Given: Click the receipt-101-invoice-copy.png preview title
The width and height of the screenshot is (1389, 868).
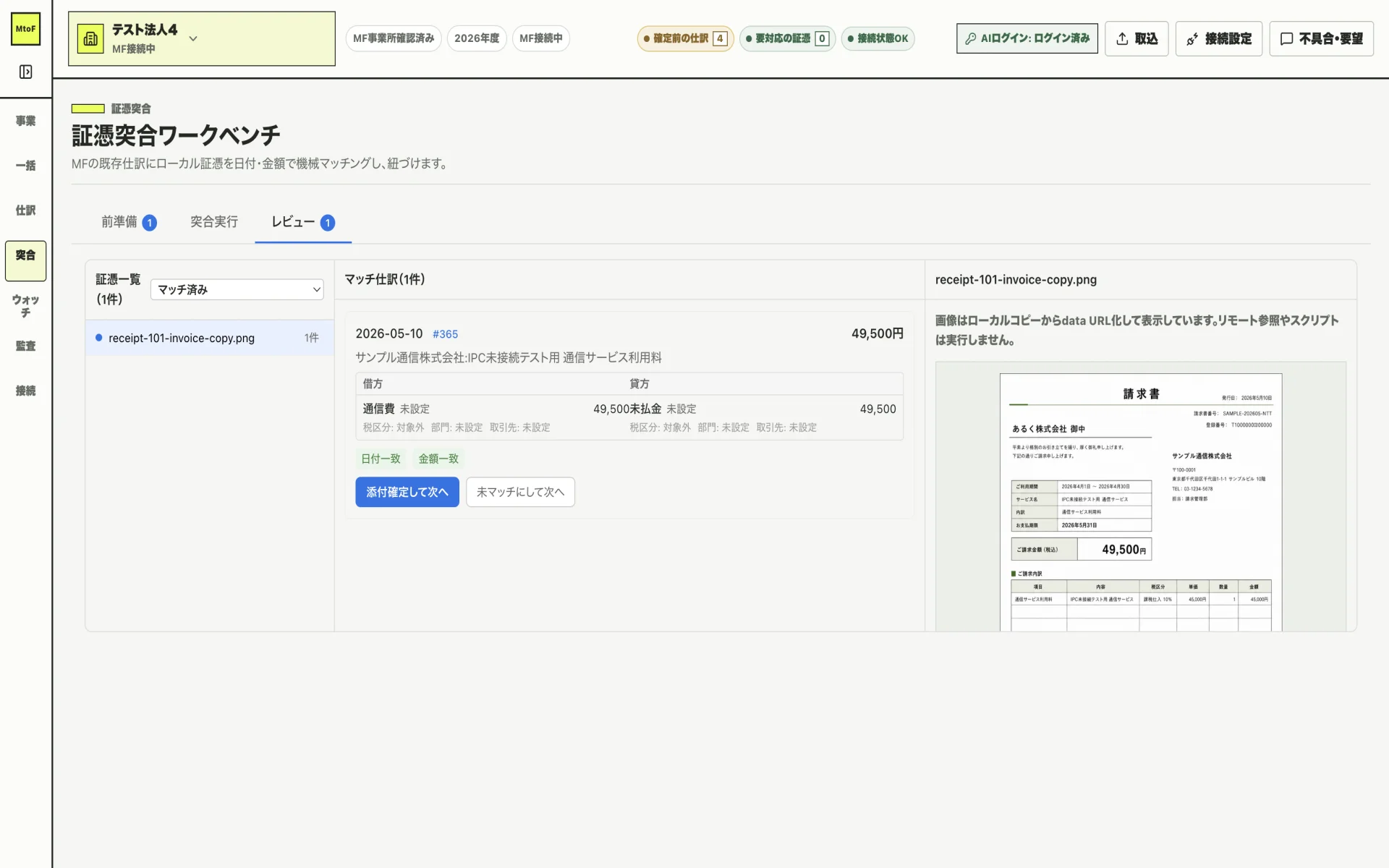Looking at the screenshot, I should point(1016,279).
